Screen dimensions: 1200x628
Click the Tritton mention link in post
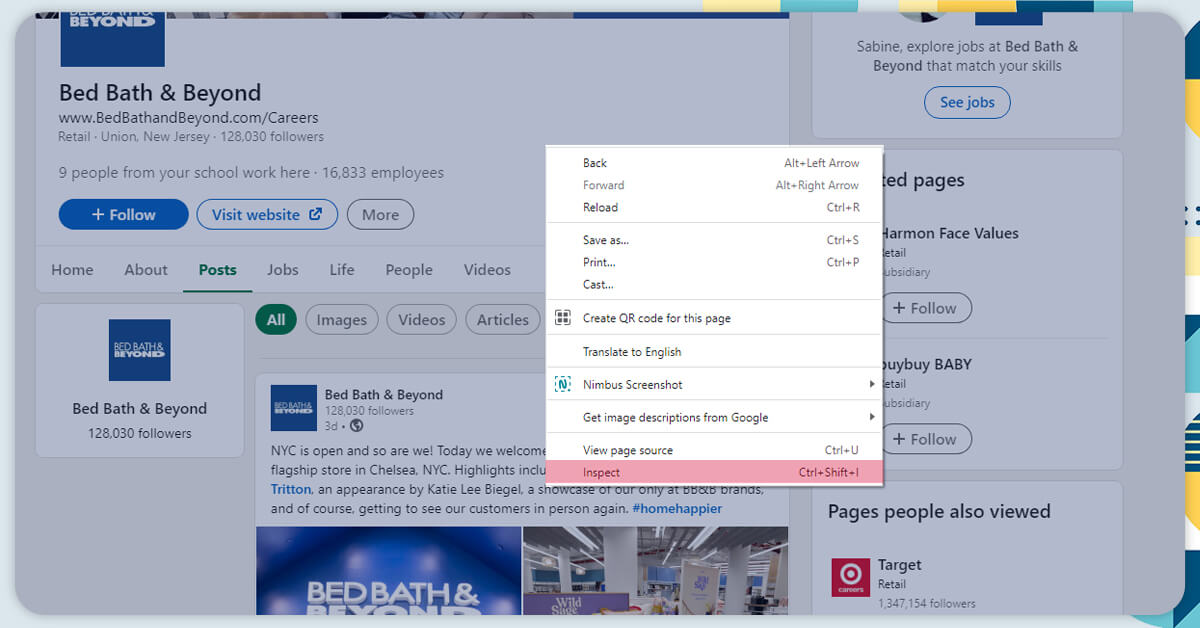coord(292,489)
